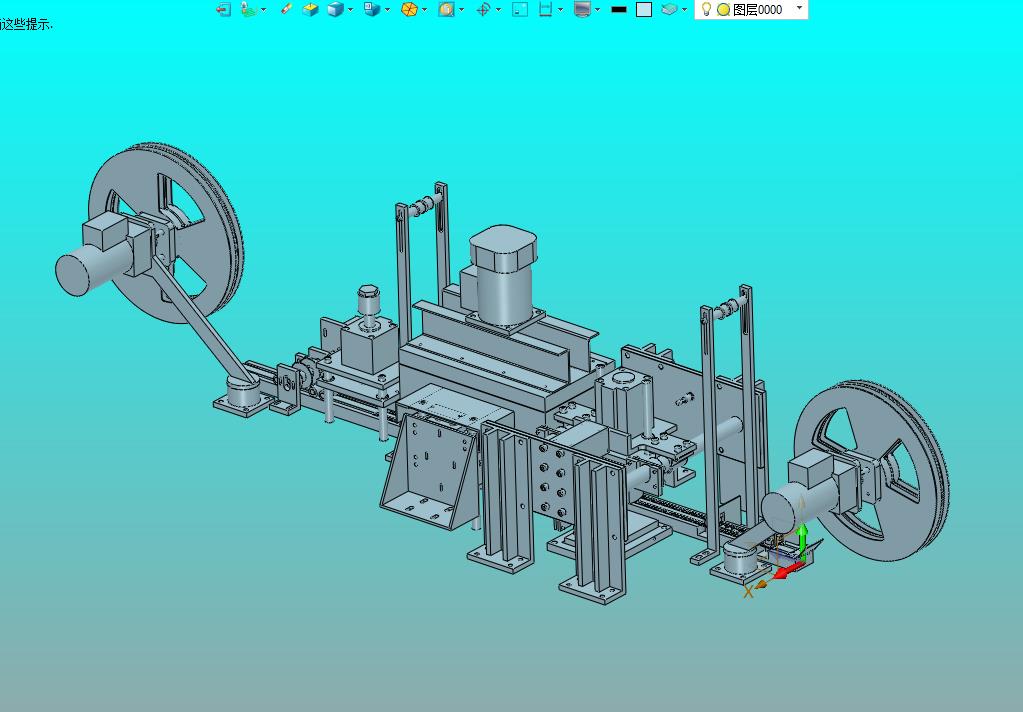Click the zoom magnifier view icon
Screen dimensions: 1023x712
(x=446, y=9)
